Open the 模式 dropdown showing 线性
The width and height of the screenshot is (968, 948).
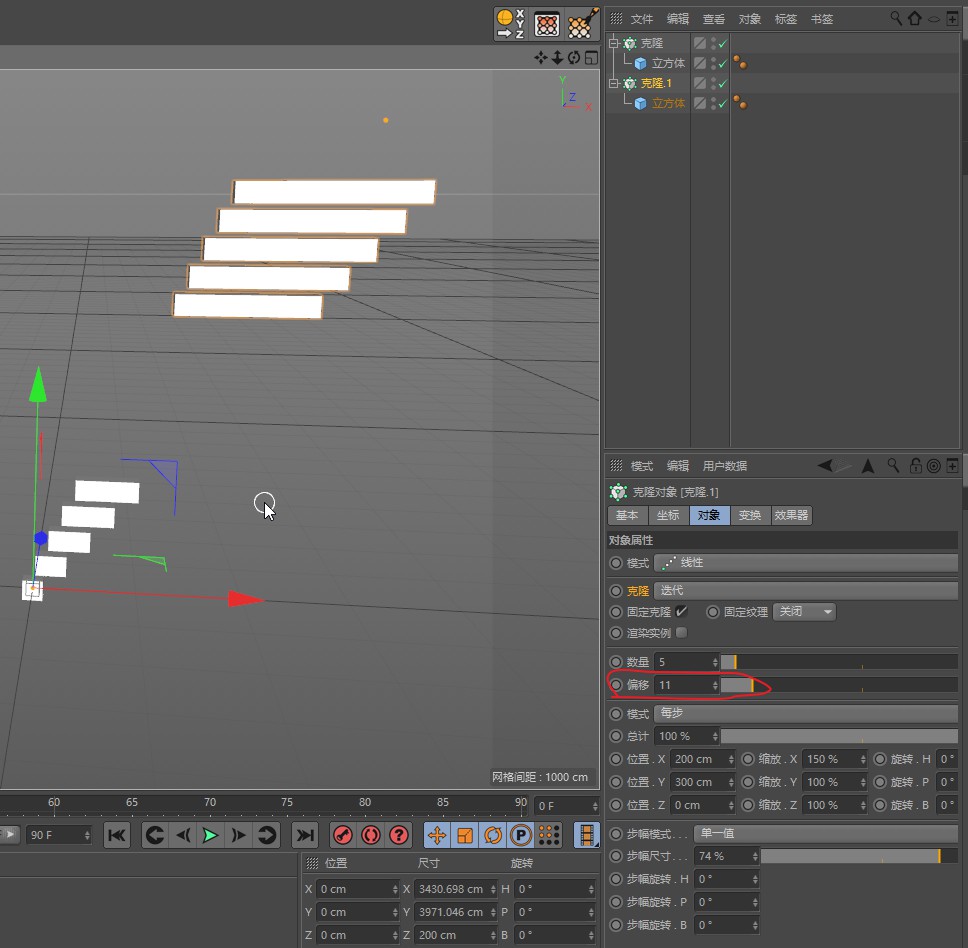click(x=805, y=563)
